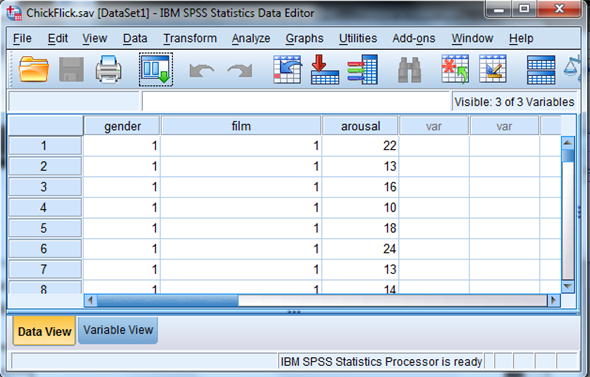This screenshot has height=377, width=590.
Task: Open the Graphs menu
Action: (304, 38)
